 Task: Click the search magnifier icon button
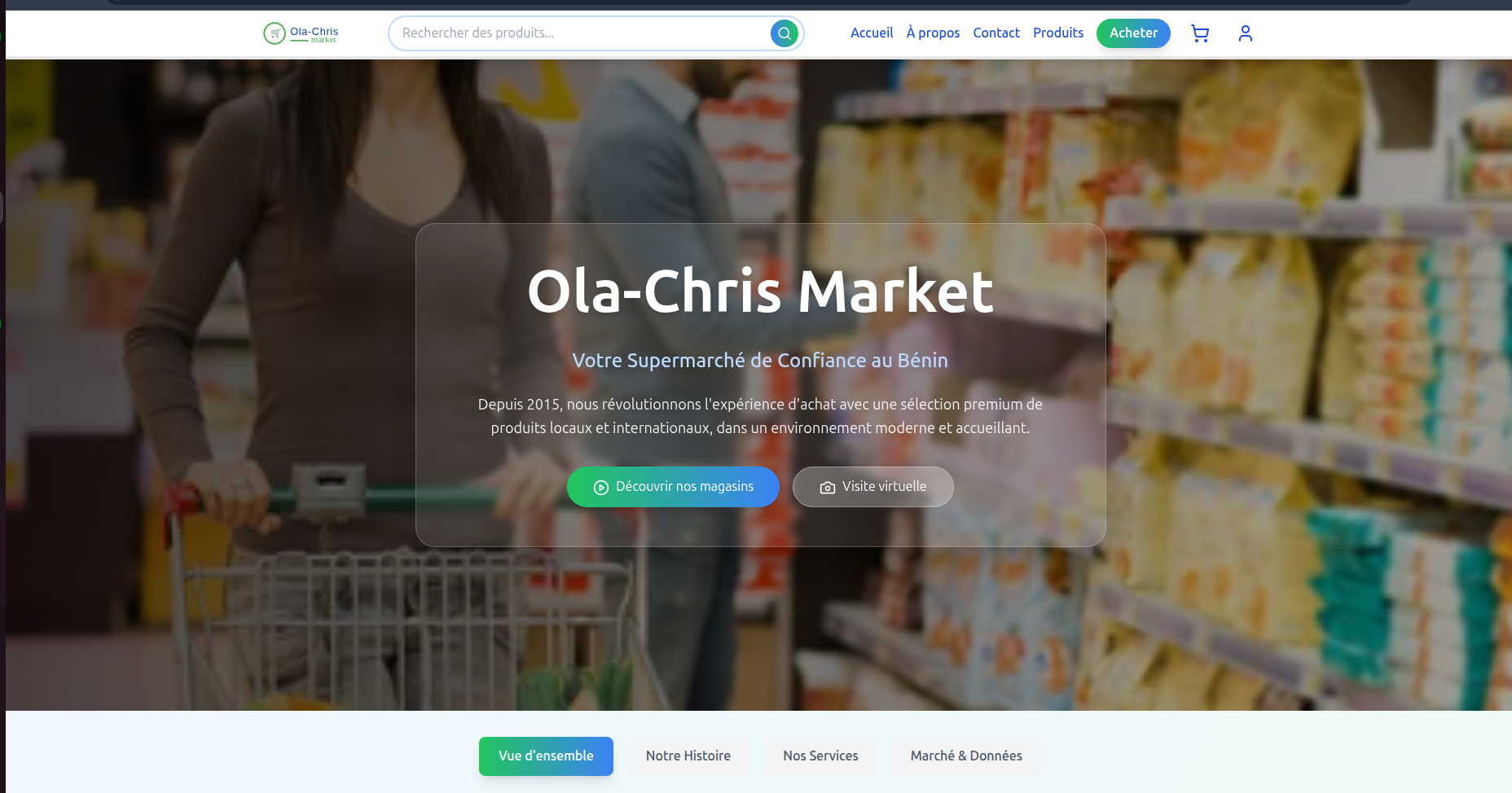[784, 33]
